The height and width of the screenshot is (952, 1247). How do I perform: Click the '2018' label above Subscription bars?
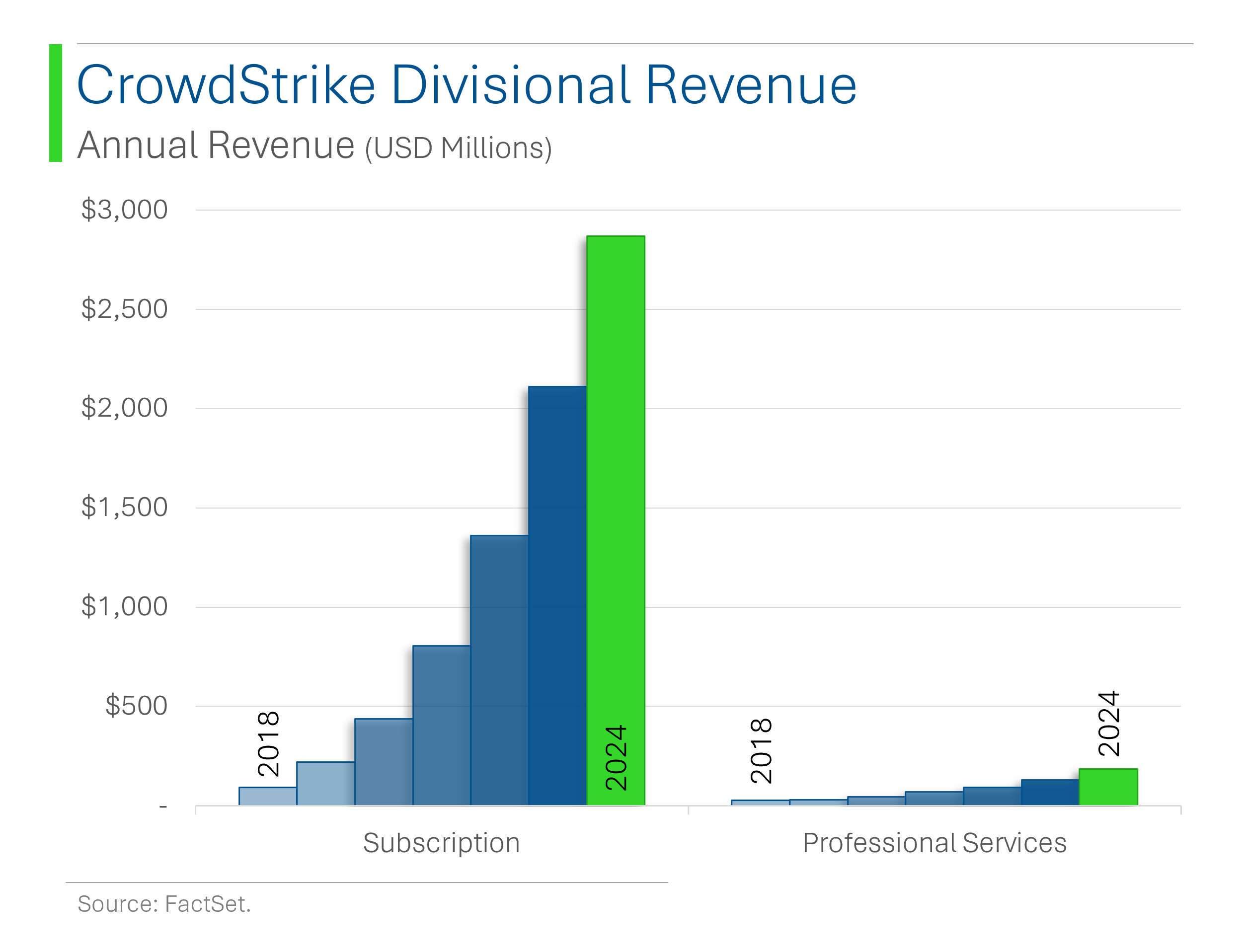268,744
